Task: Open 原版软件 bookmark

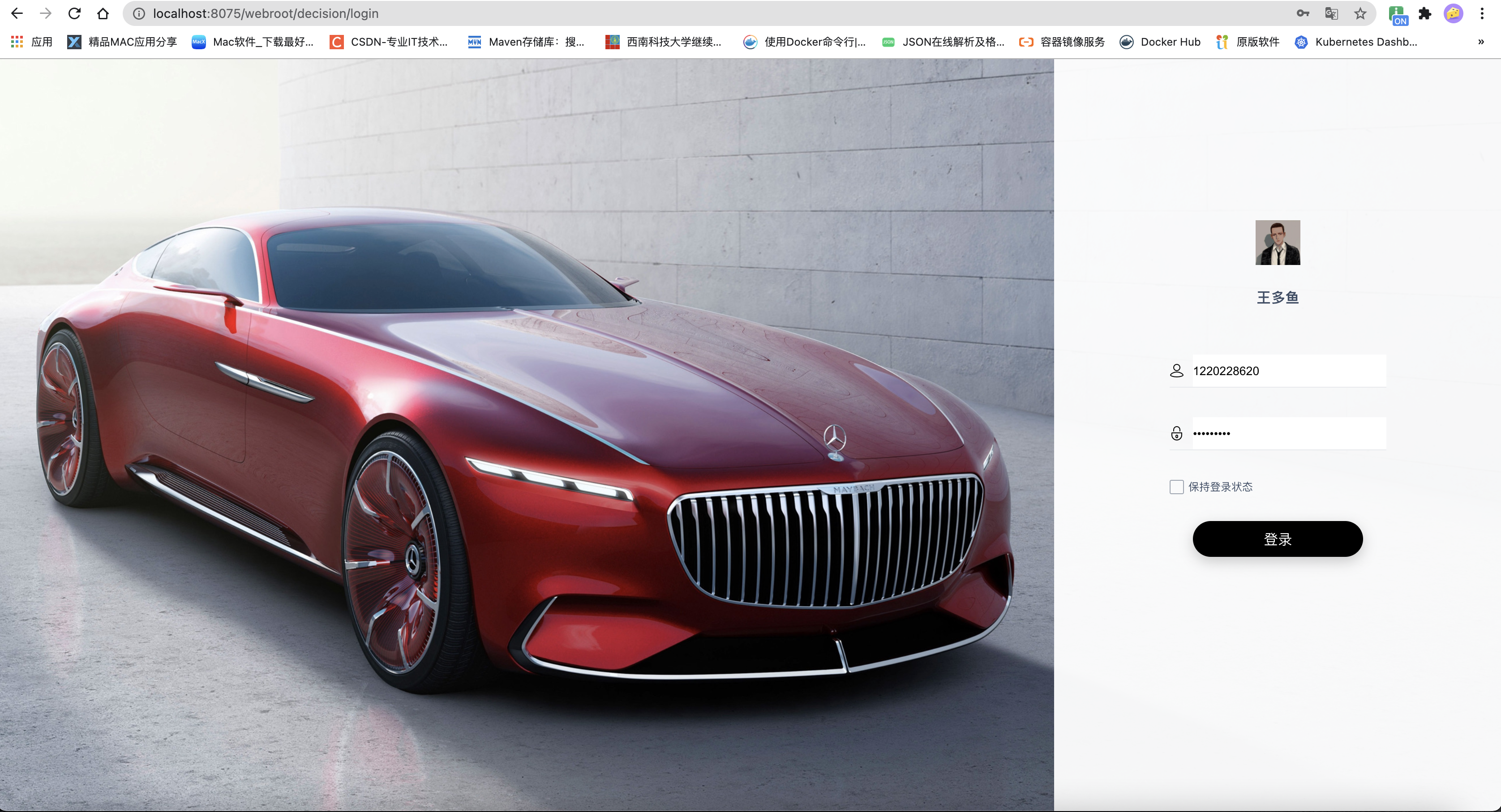Action: tap(1248, 42)
